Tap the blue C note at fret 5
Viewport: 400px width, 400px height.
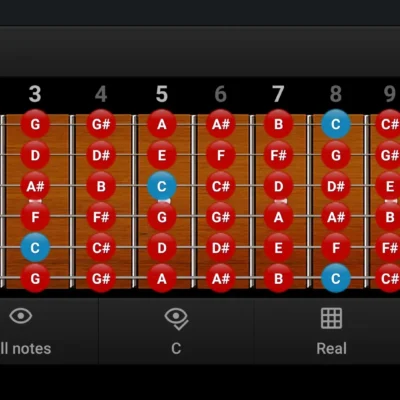(x=162, y=186)
